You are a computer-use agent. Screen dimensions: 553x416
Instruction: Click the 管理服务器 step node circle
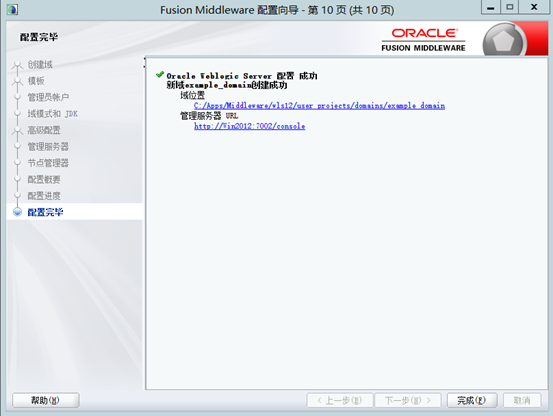coord(17,146)
